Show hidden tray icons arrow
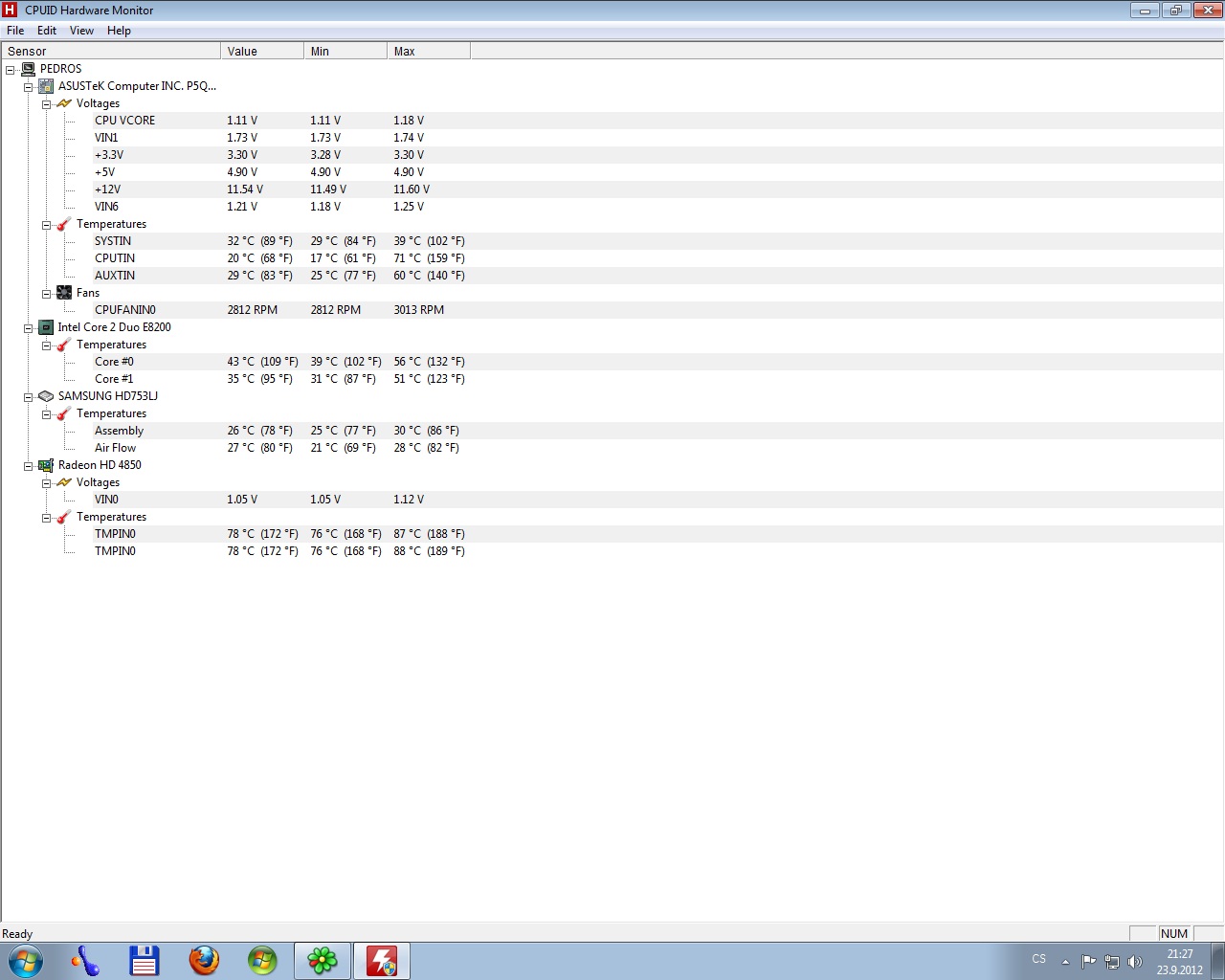This screenshot has width=1225, height=980. point(1065,962)
